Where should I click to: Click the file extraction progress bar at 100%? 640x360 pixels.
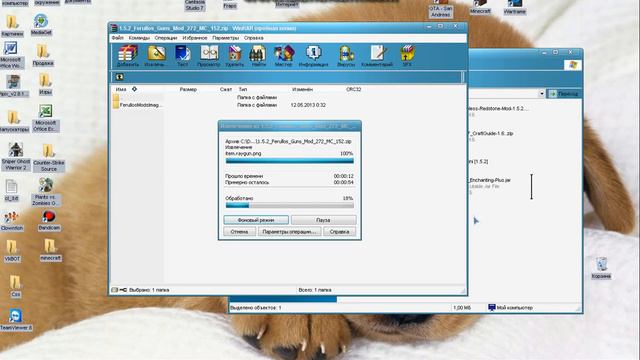tap(289, 161)
